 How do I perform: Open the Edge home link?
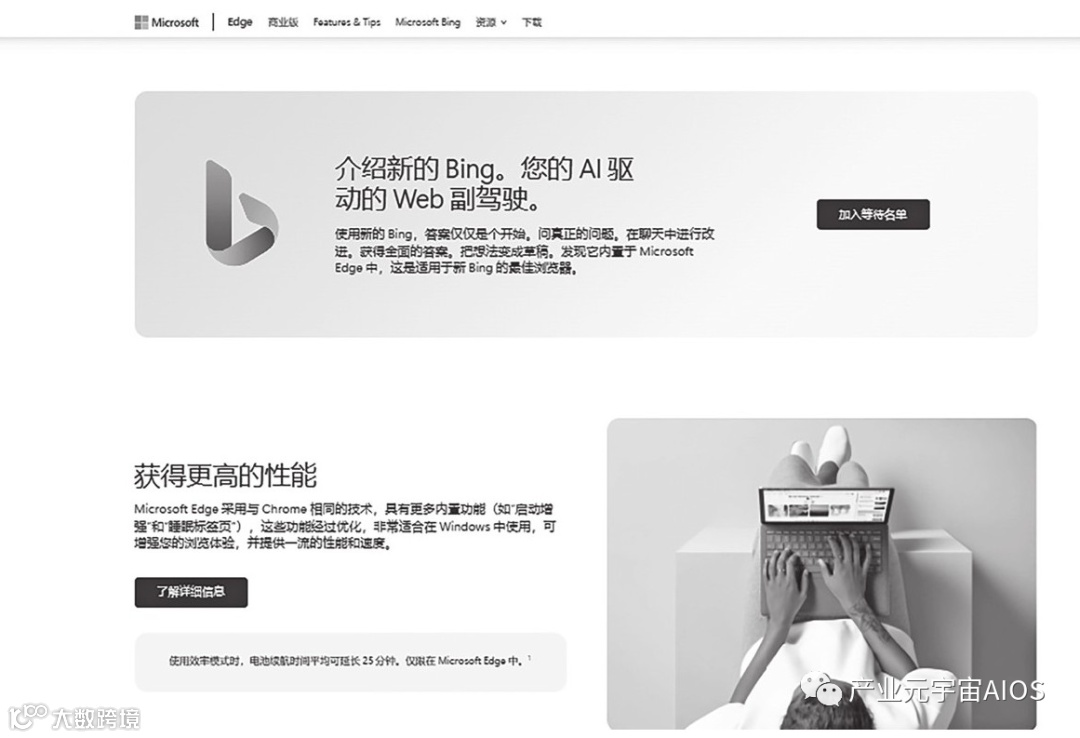240,22
